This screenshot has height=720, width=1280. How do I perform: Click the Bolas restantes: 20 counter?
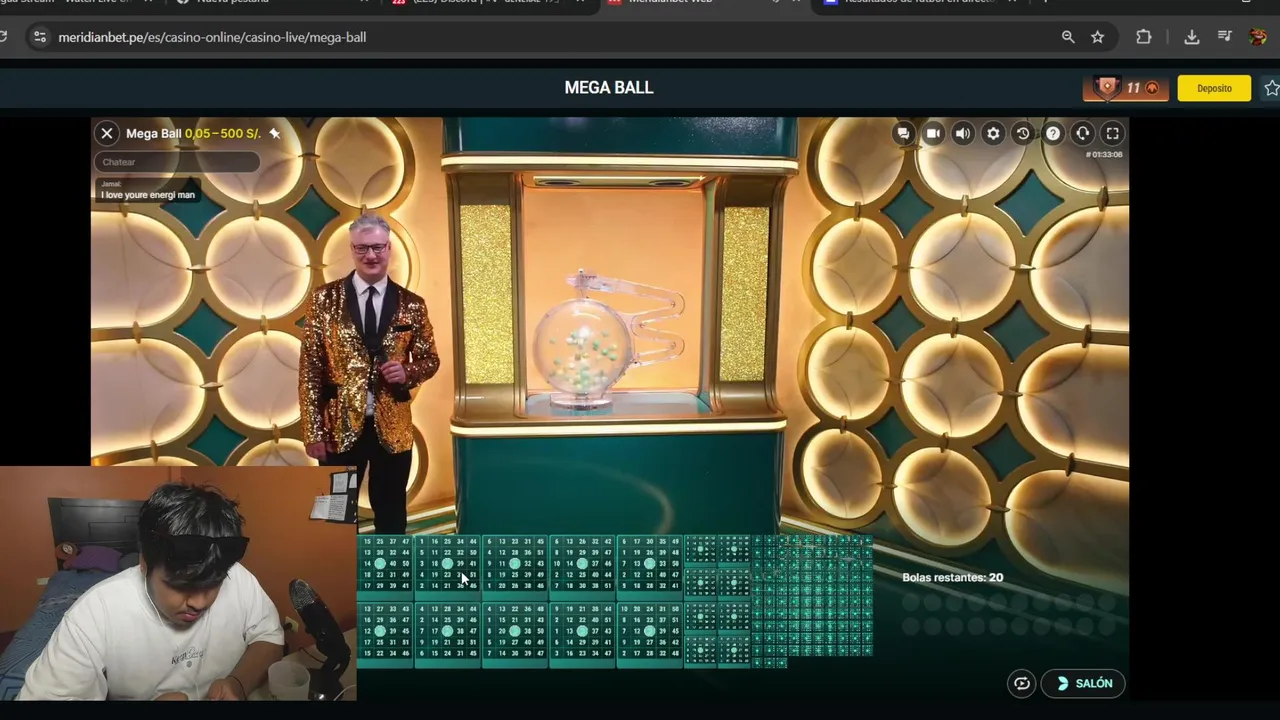[952, 577]
